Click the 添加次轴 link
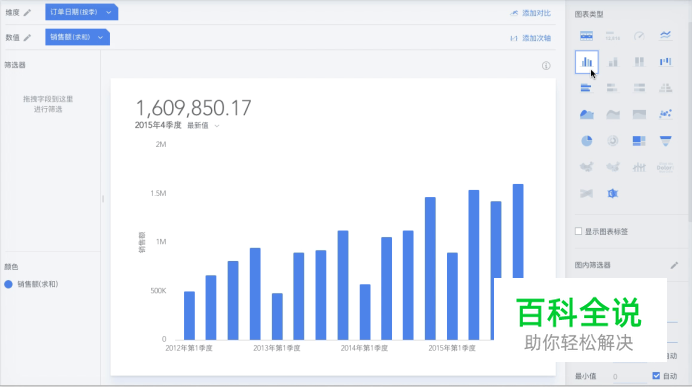This screenshot has height=387, width=692. tap(530, 38)
